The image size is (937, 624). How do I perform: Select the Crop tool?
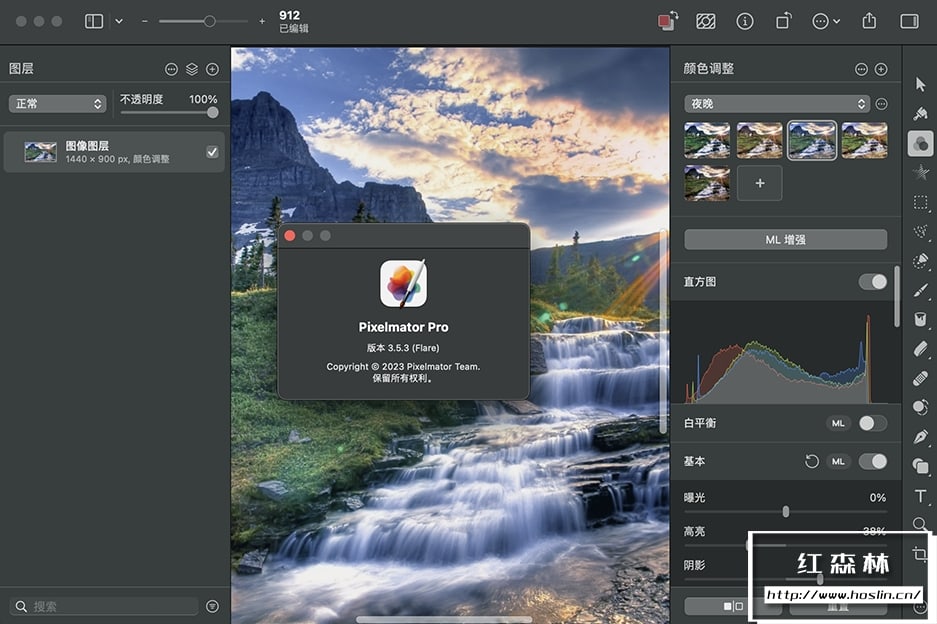[x=920, y=554]
